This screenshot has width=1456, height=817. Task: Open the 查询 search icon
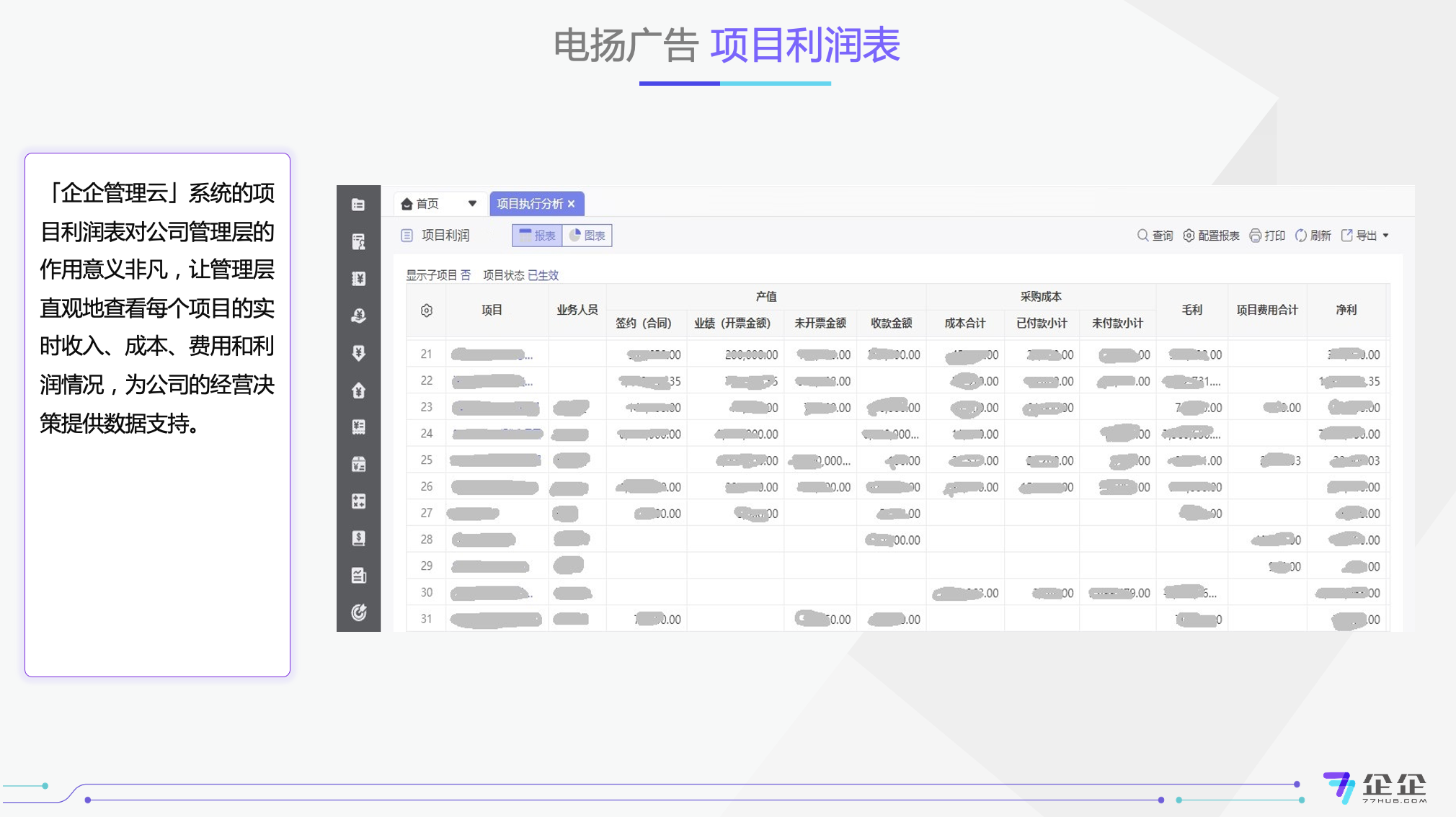[1143, 236]
